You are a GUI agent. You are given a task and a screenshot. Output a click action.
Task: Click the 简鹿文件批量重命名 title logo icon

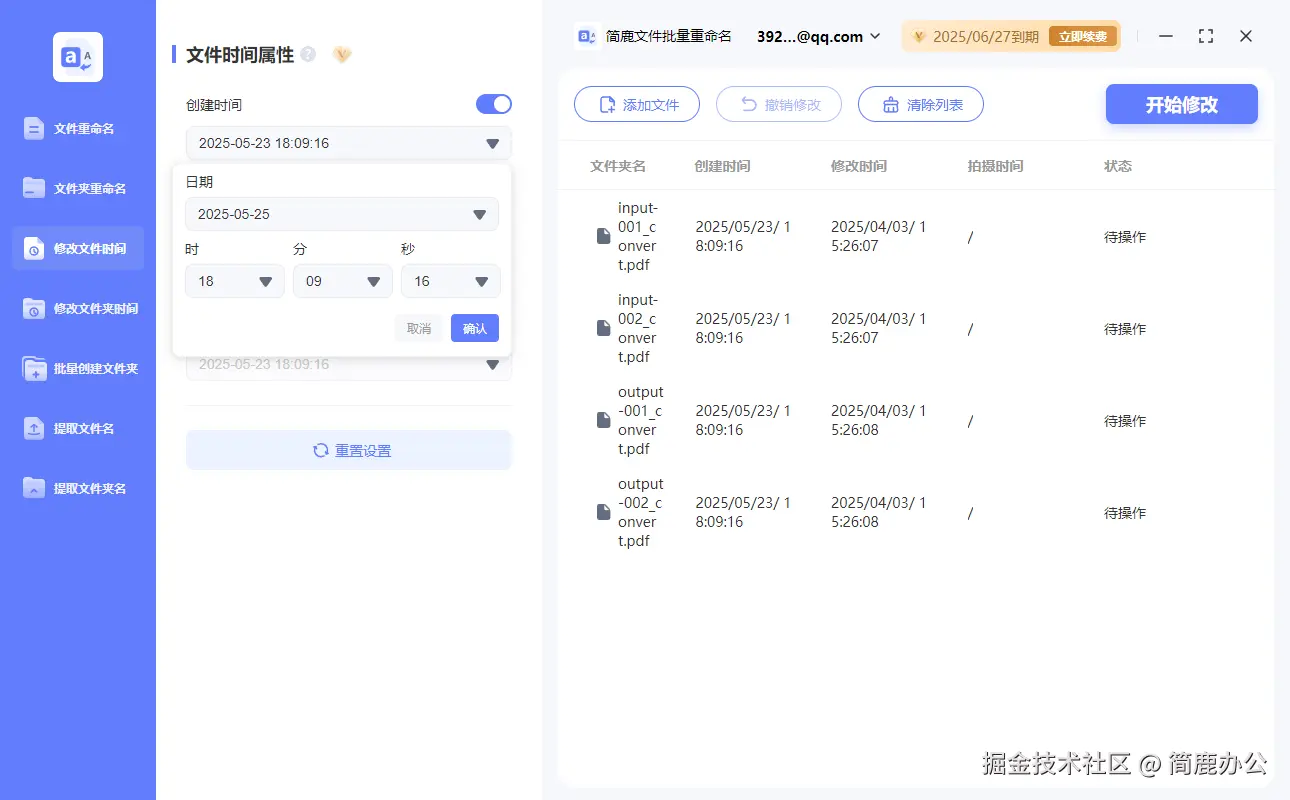(x=587, y=36)
